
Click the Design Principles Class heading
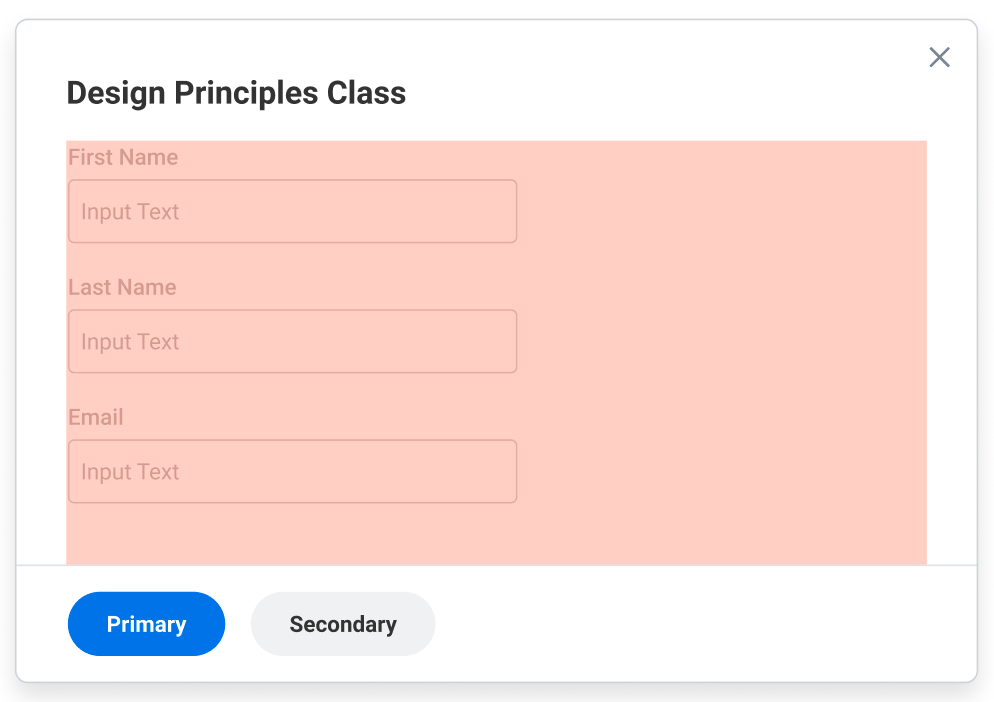coord(236,93)
